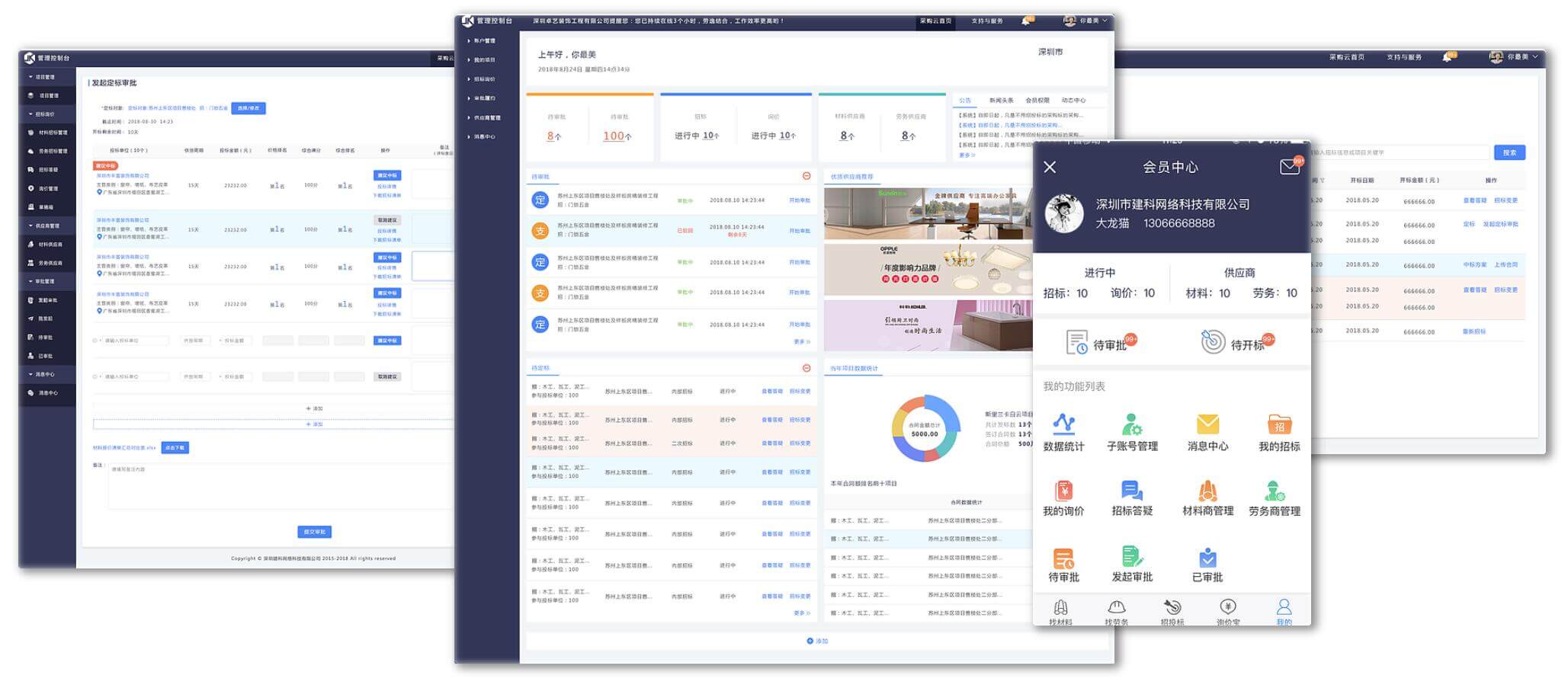Tap the 招标答疑 chat icon
The width and height of the screenshot is (1568, 685).
[1132, 490]
